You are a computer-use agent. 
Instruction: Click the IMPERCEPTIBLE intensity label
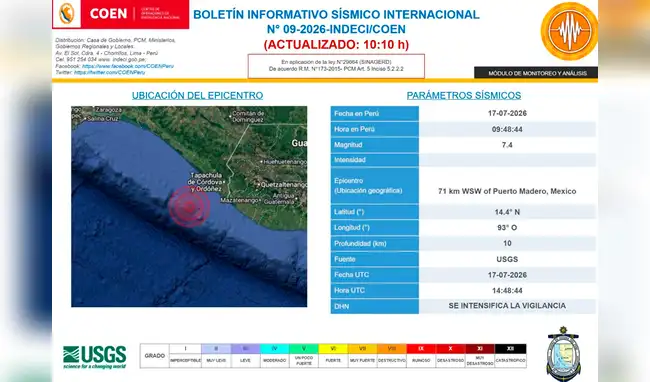coord(185,361)
